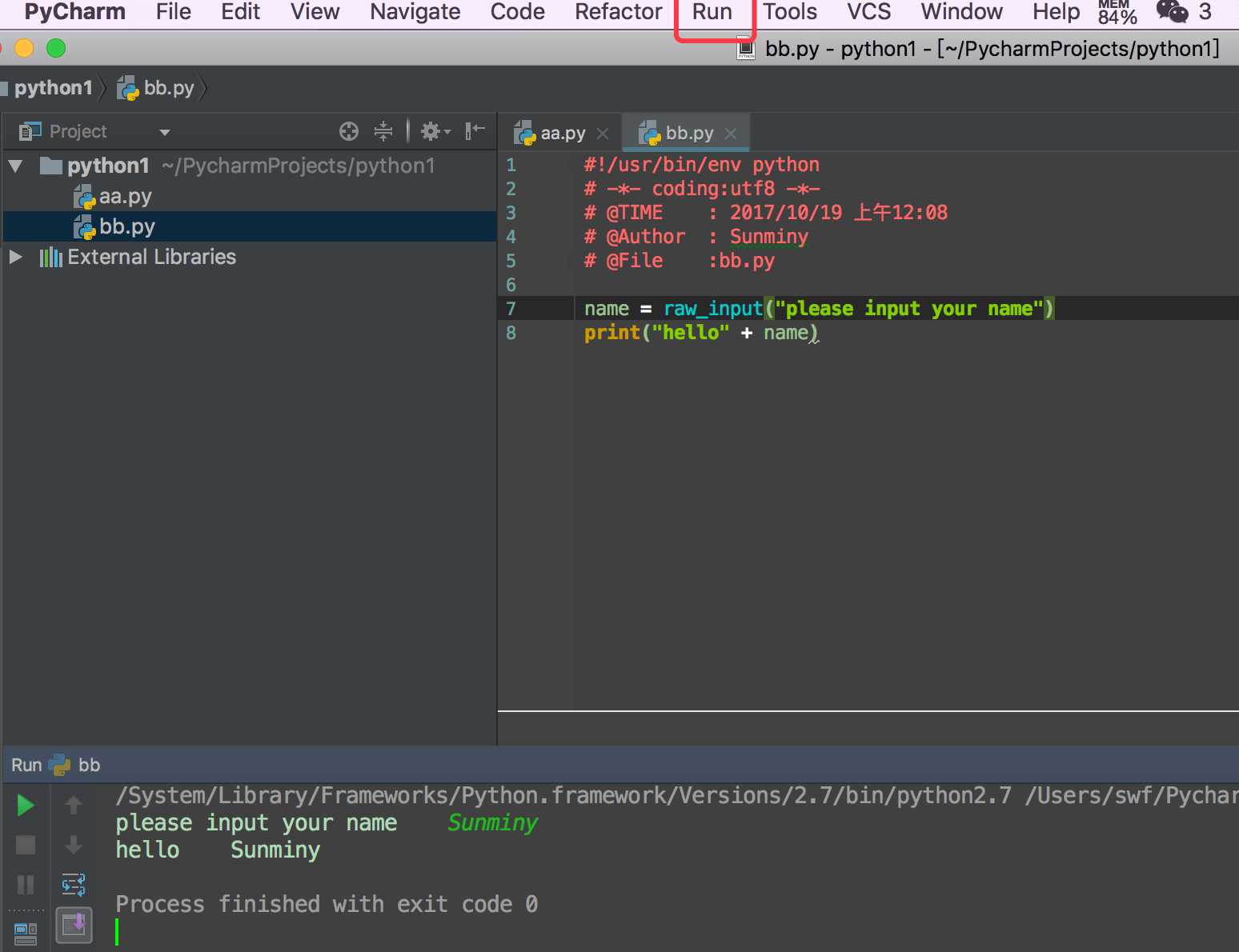Screen dimensions: 1239x952
Task: Expand the External Libraries node
Action: (15, 257)
